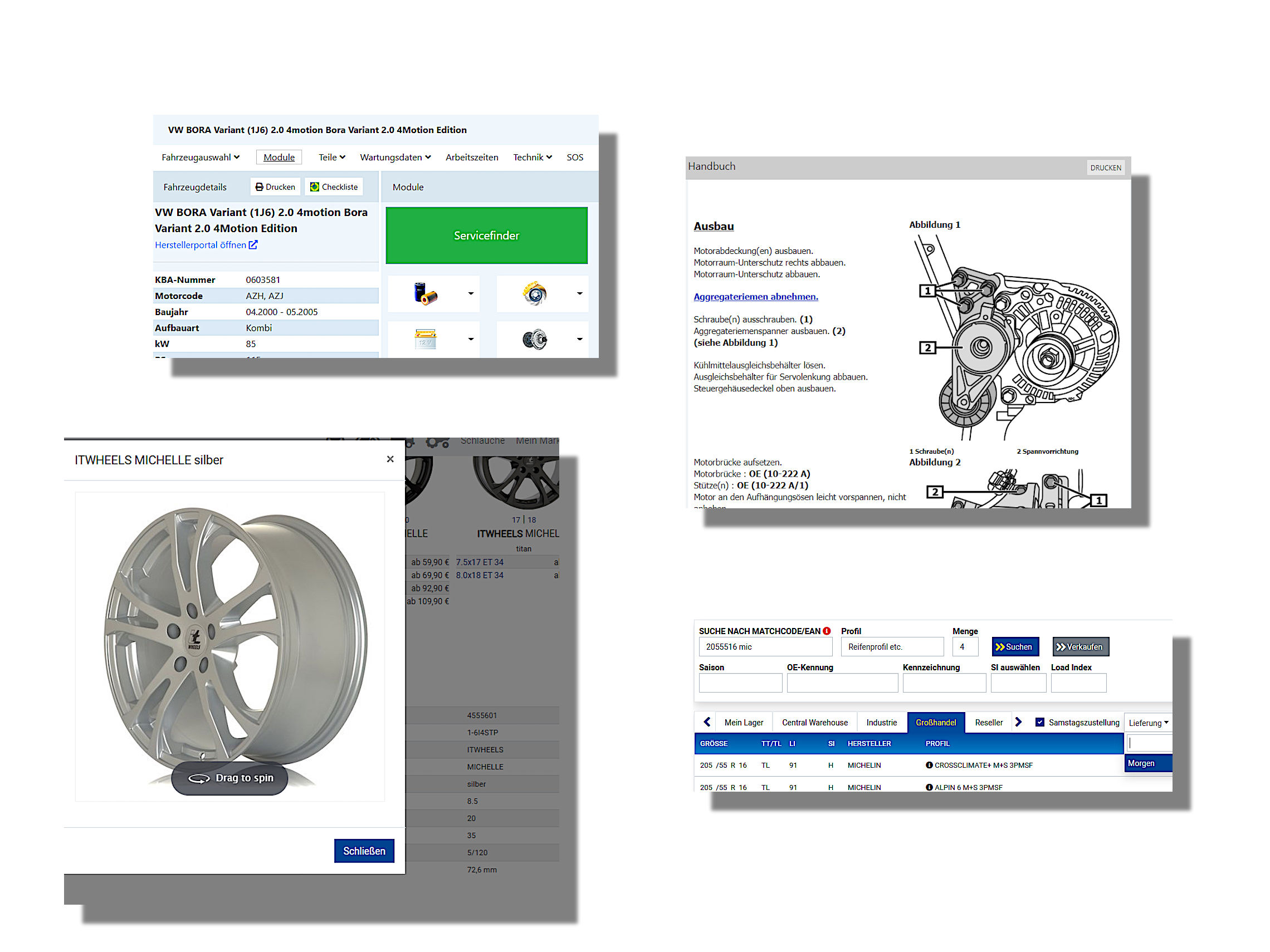Click the Drag to spin control
1270x952 pixels.
[x=229, y=779]
